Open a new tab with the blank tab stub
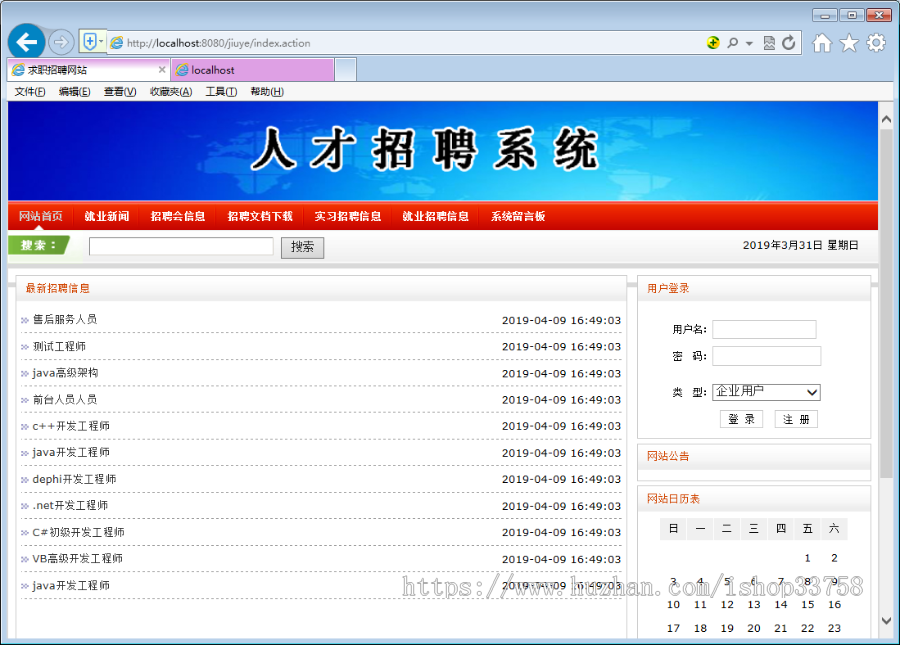900x645 pixels. pyautogui.click(x=345, y=70)
